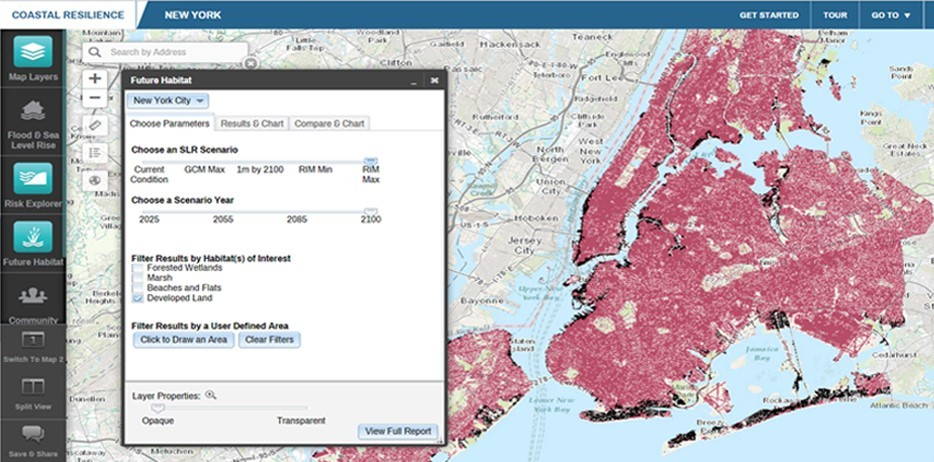This screenshot has width=934, height=462.
Task: Tick the Marsh habitat checkbox
Action: coord(138,278)
